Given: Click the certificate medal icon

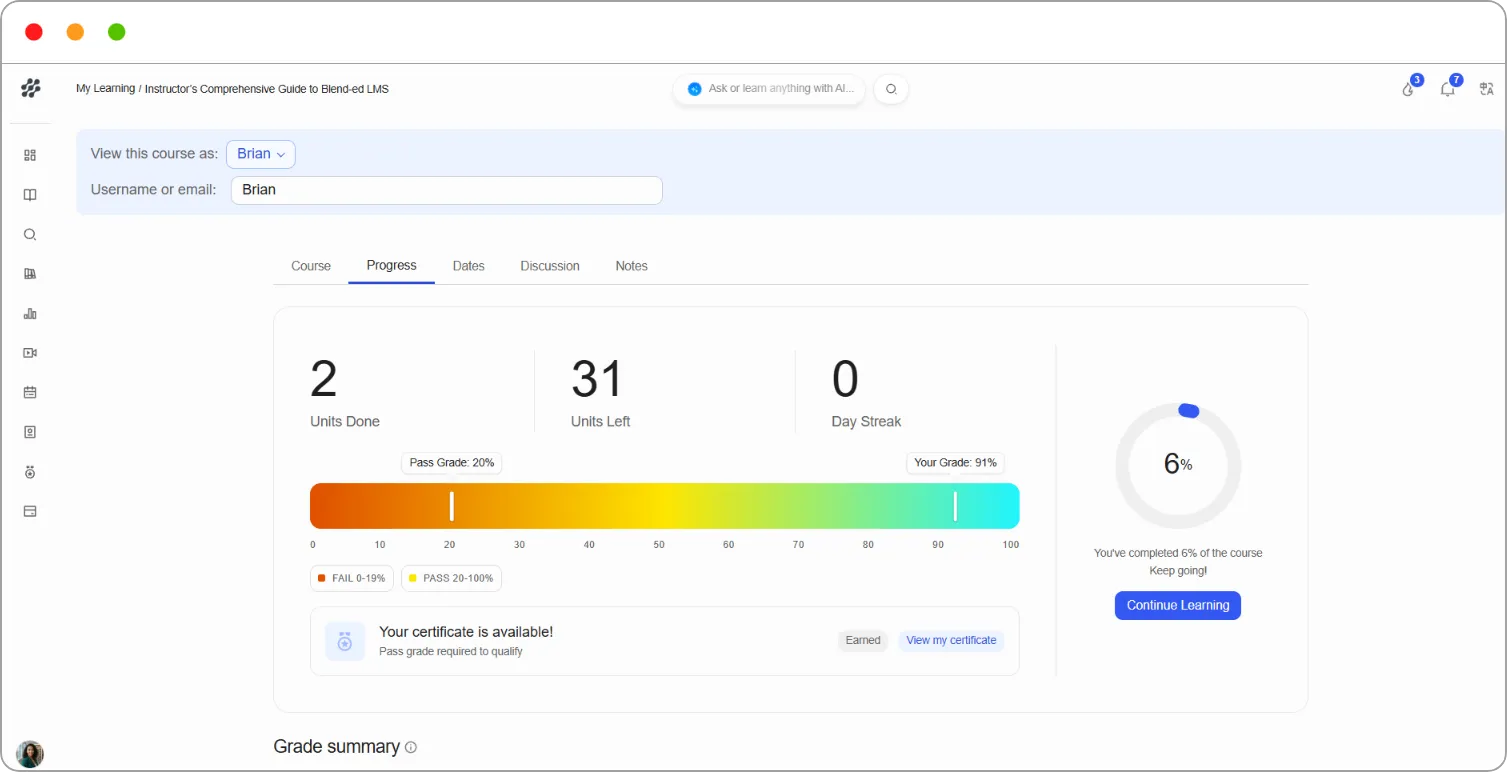Looking at the screenshot, I should pos(345,641).
